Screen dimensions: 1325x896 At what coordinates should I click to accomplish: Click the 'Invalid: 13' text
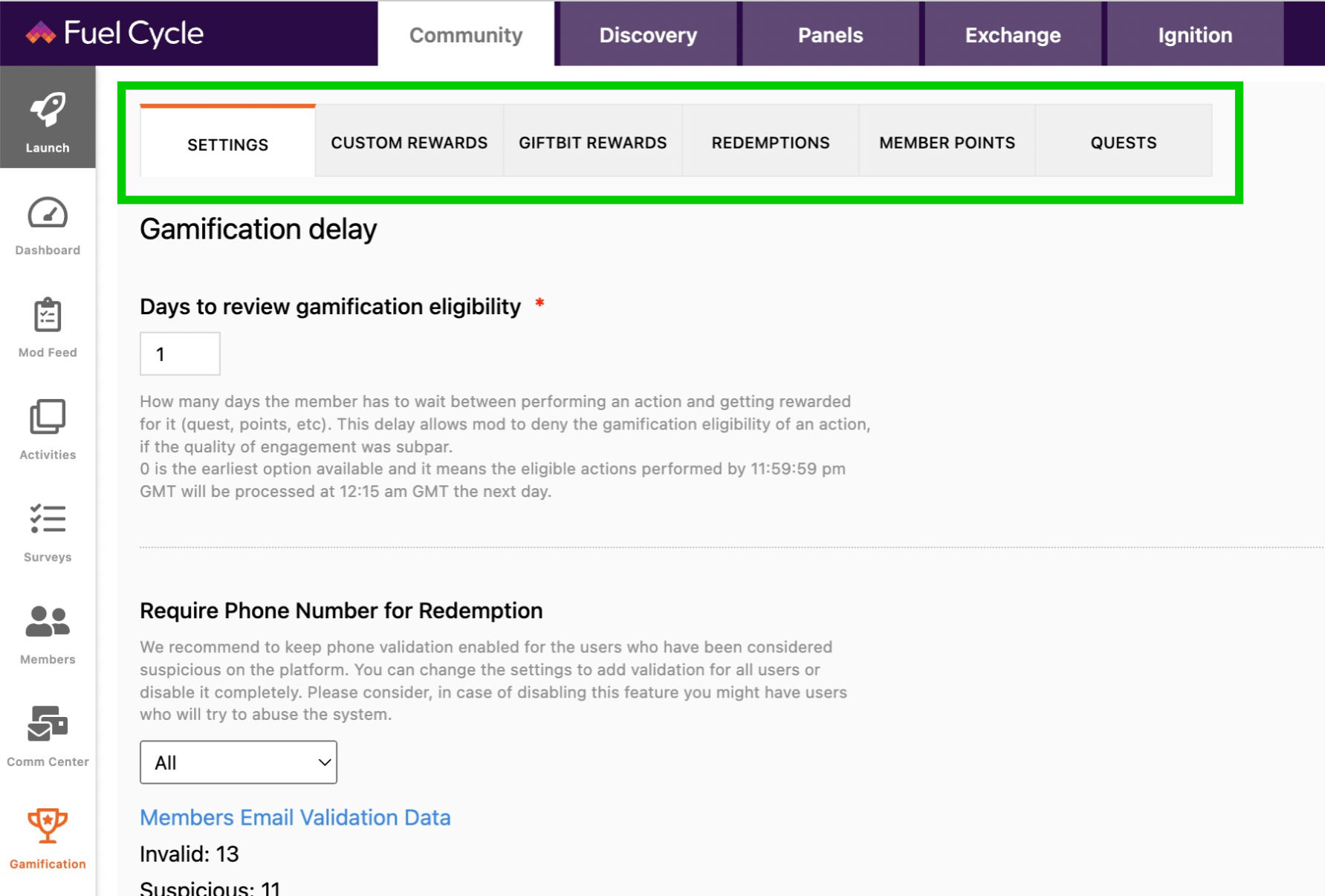tap(189, 854)
